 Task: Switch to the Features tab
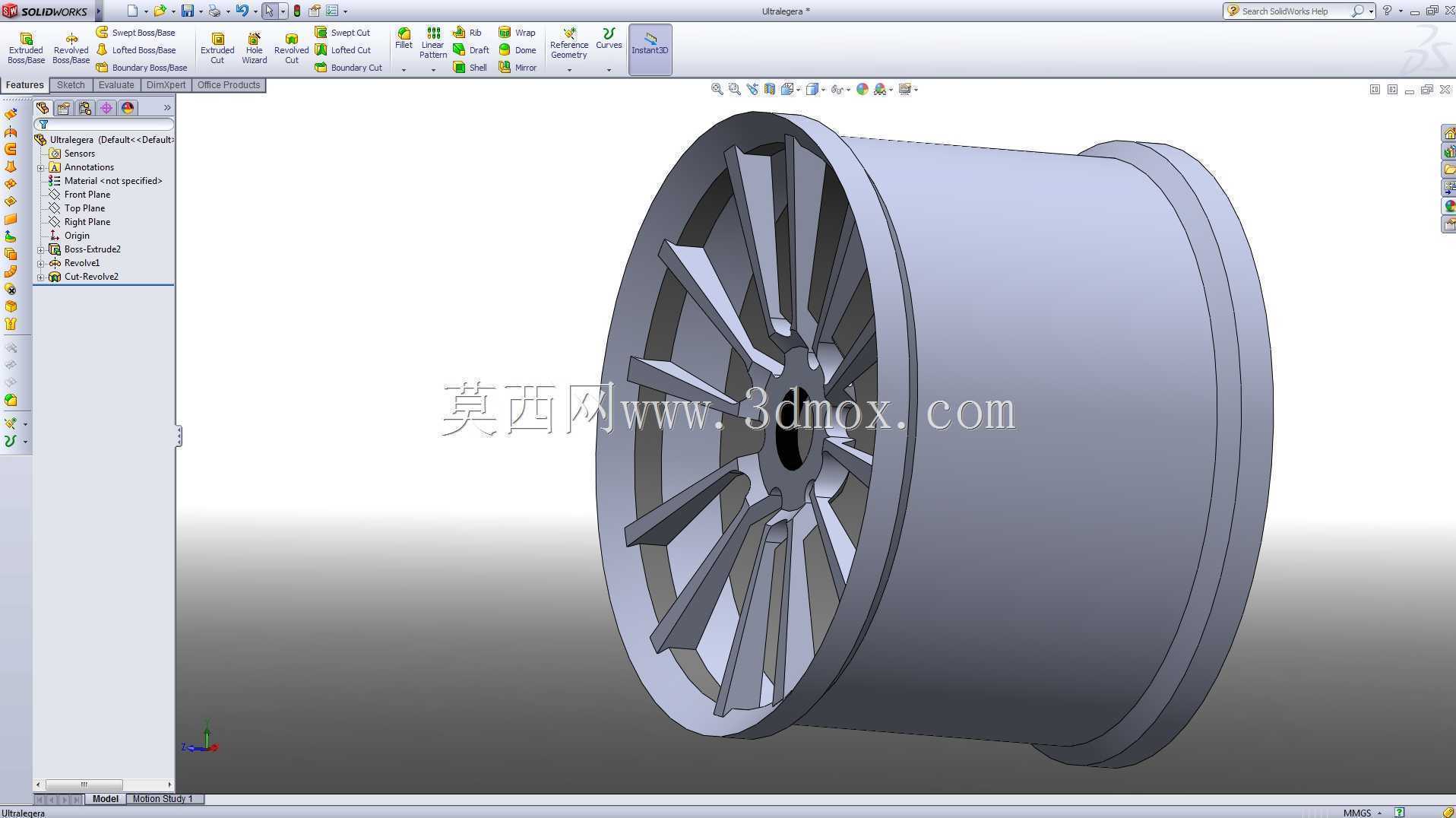(25, 85)
